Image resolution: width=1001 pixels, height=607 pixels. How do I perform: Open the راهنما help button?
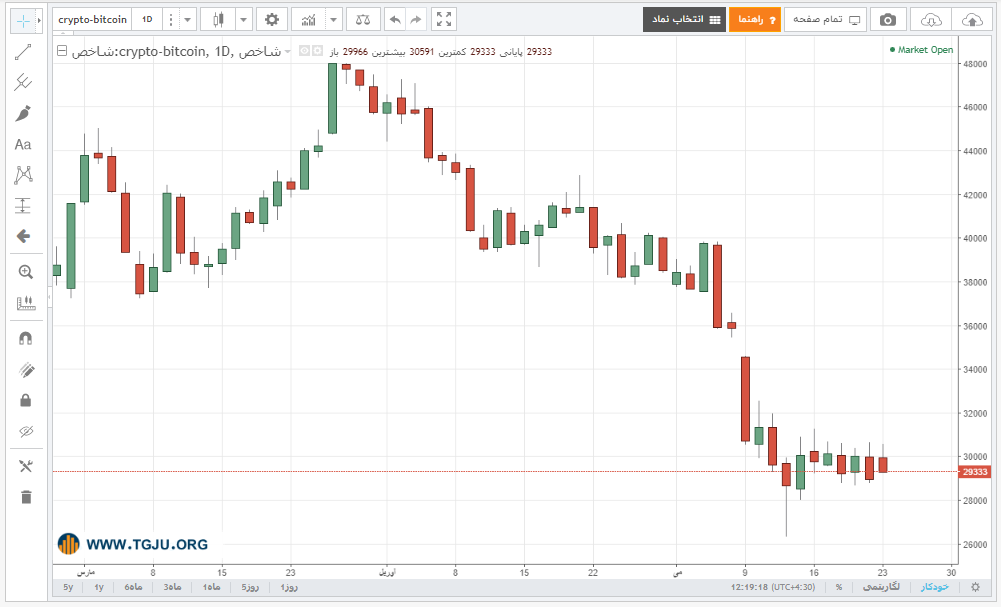tap(755, 20)
